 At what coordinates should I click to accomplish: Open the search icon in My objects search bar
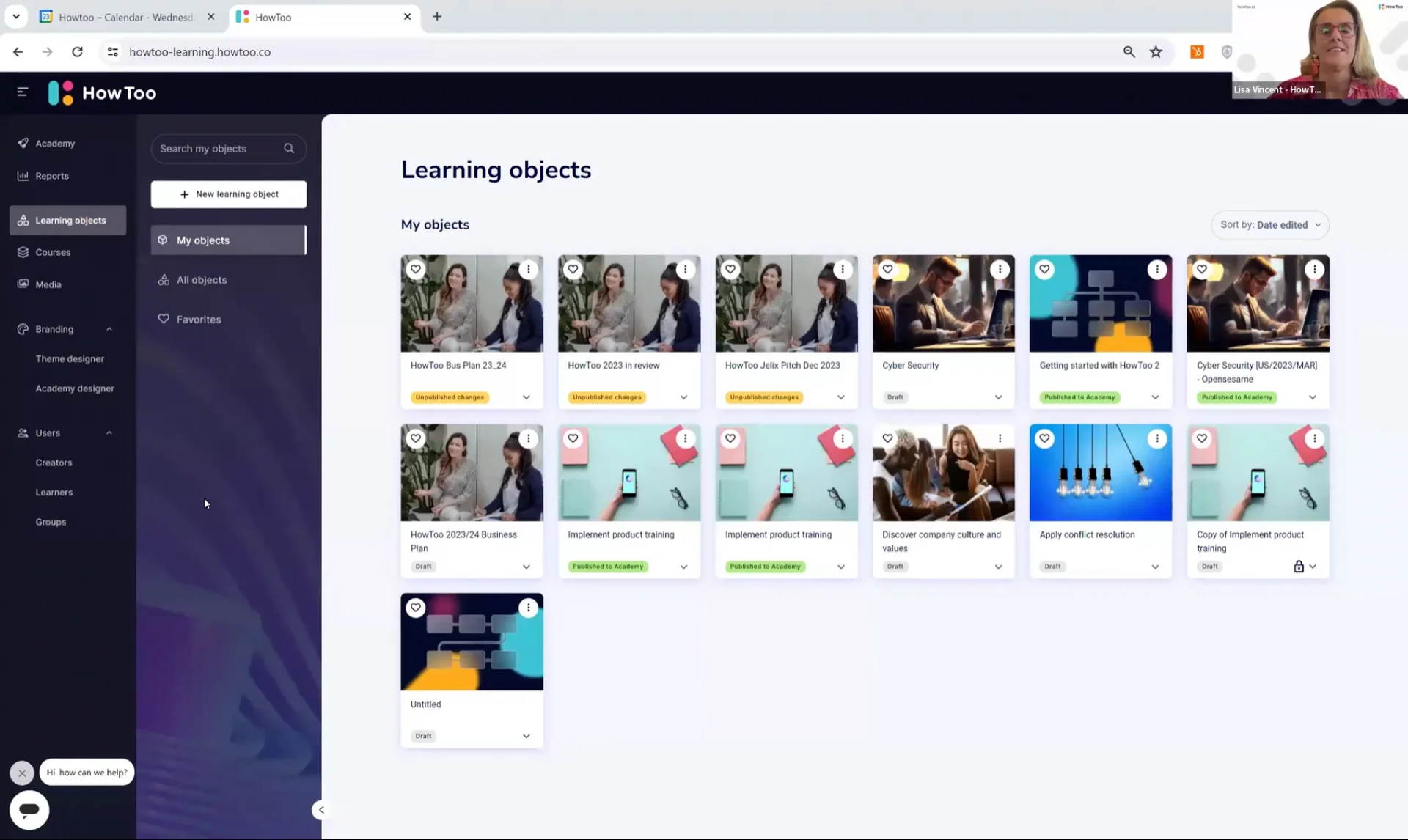point(289,148)
